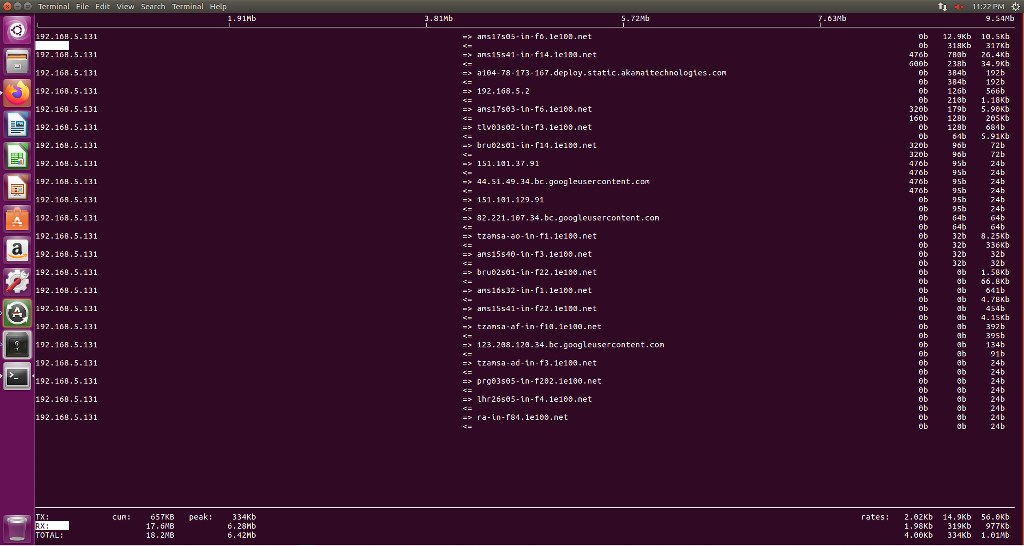The image size is (1024, 546).
Task: Open the Edit menu
Action: (x=103, y=7)
